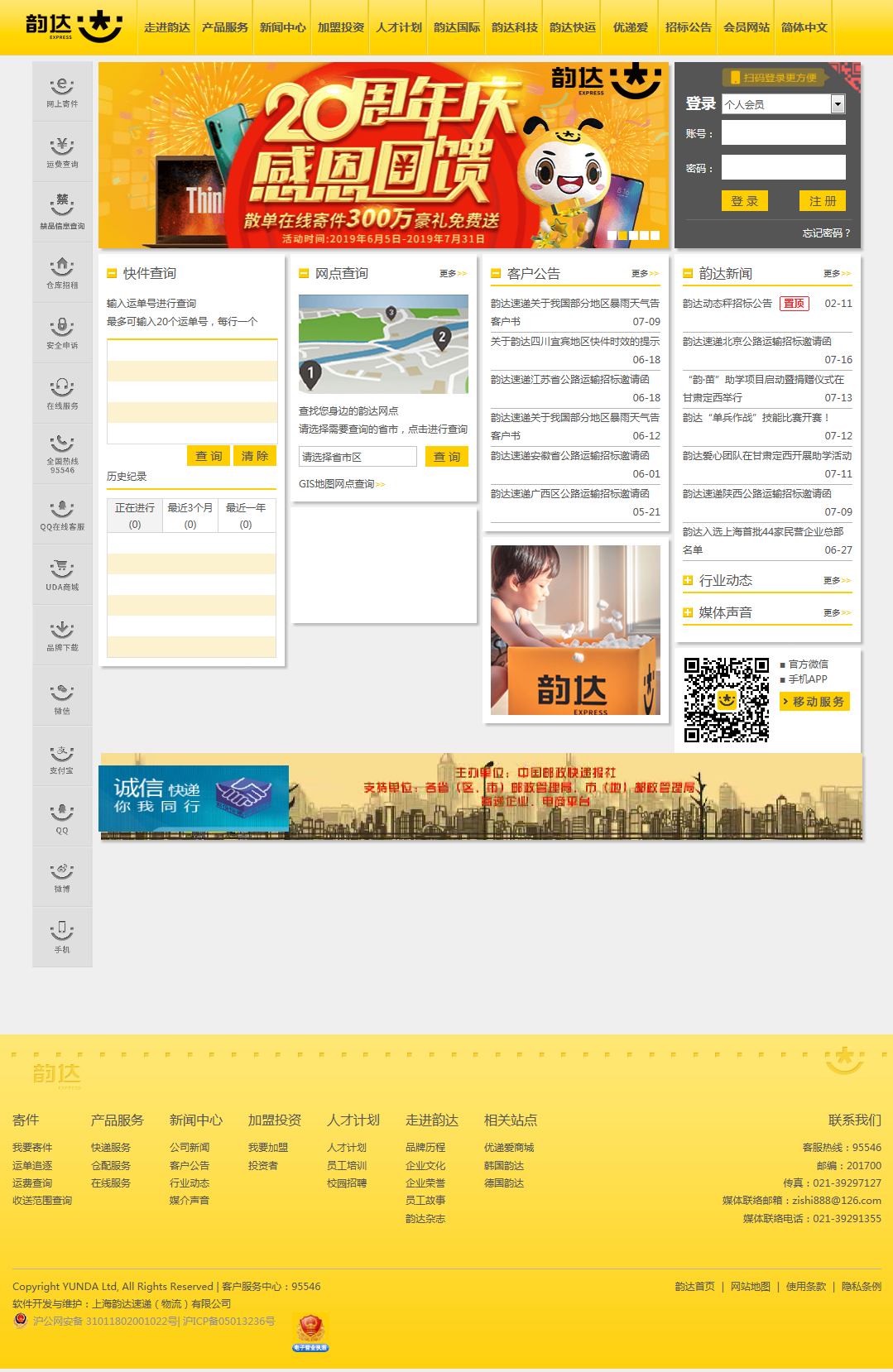Open the 忘记密码? link
The image size is (893, 1372).
click(826, 233)
